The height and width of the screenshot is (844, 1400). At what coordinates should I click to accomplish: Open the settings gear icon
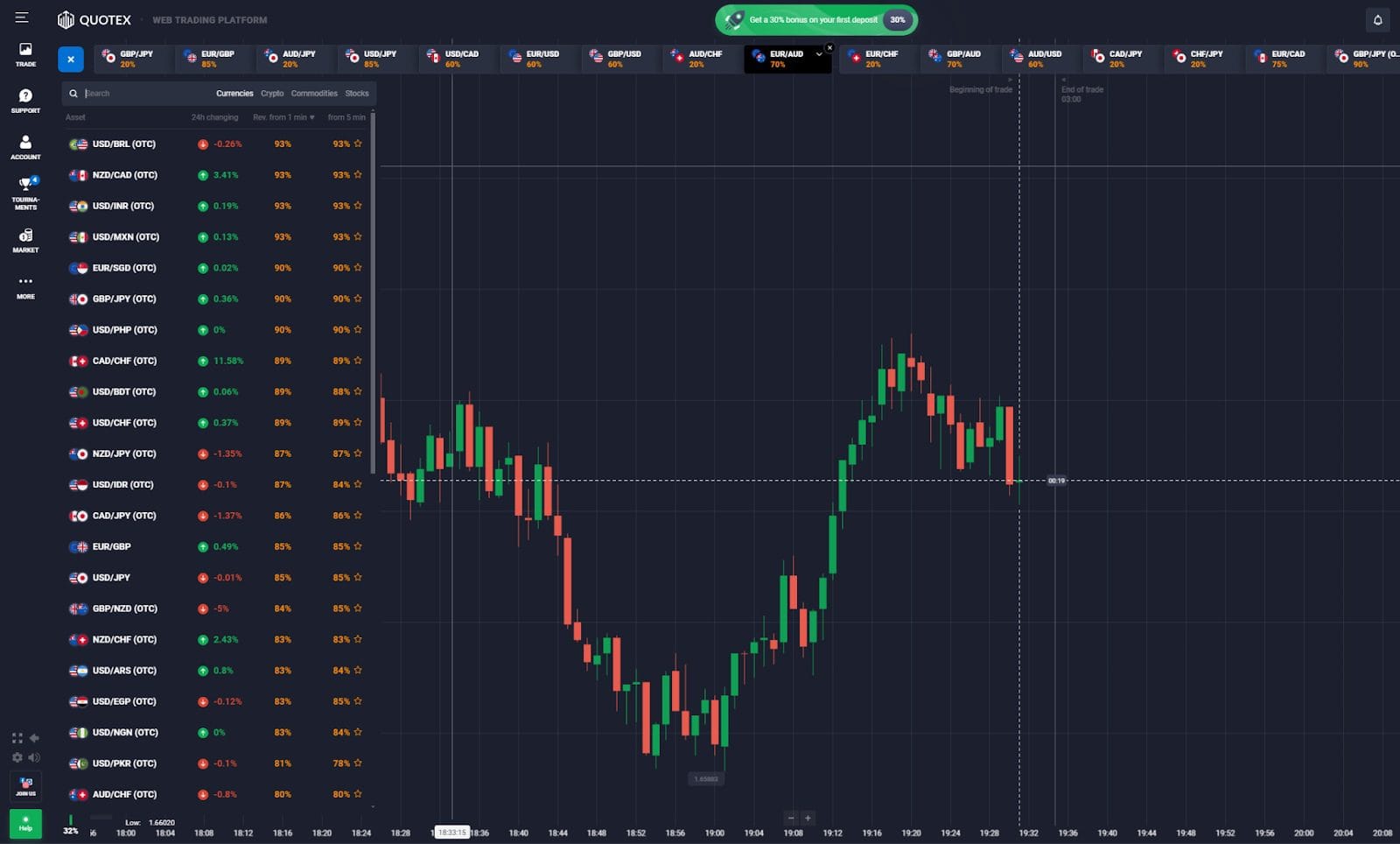(x=17, y=757)
